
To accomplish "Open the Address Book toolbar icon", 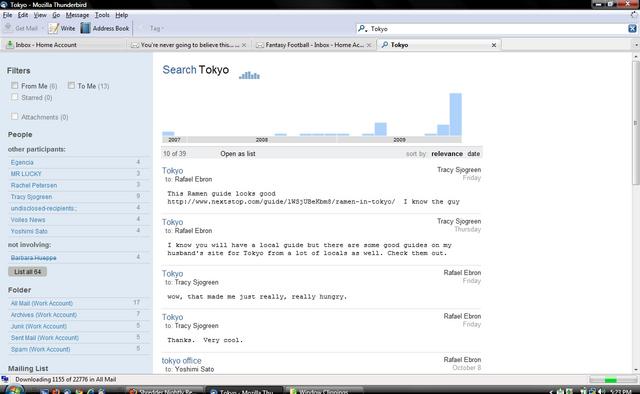I will point(85,28).
